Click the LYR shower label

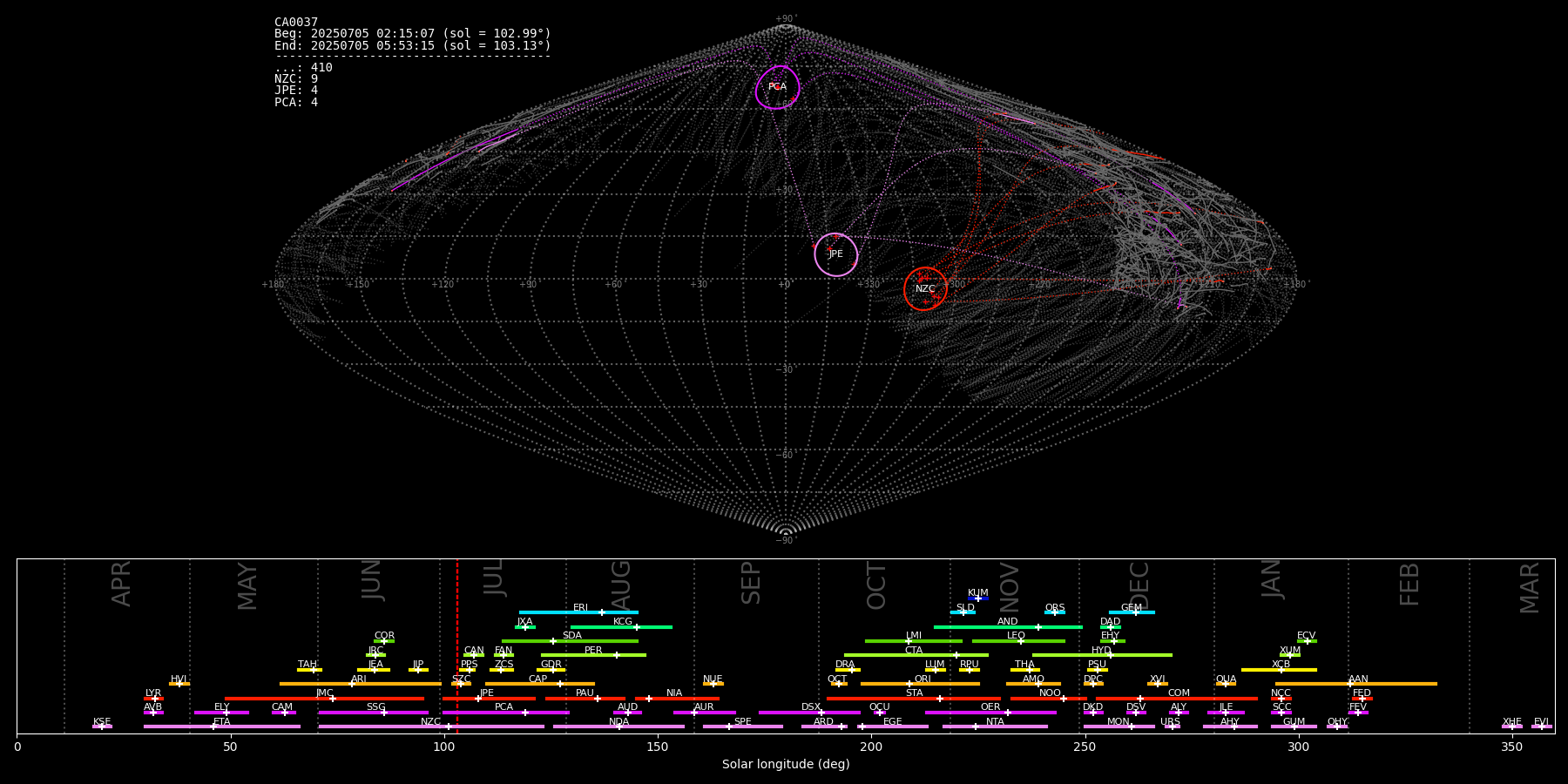(153, 693)
